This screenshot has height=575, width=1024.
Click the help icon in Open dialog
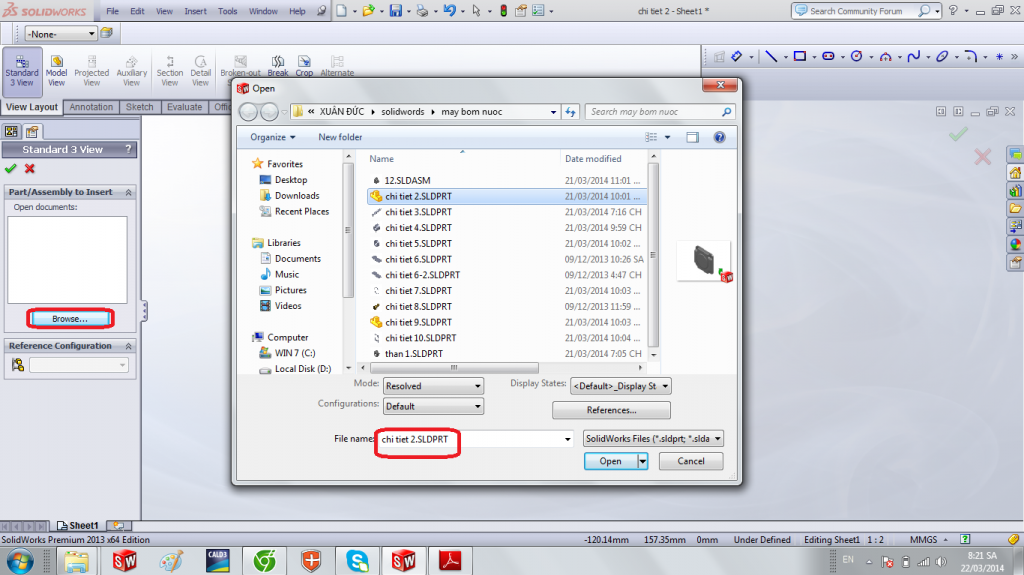click(719, 137)
